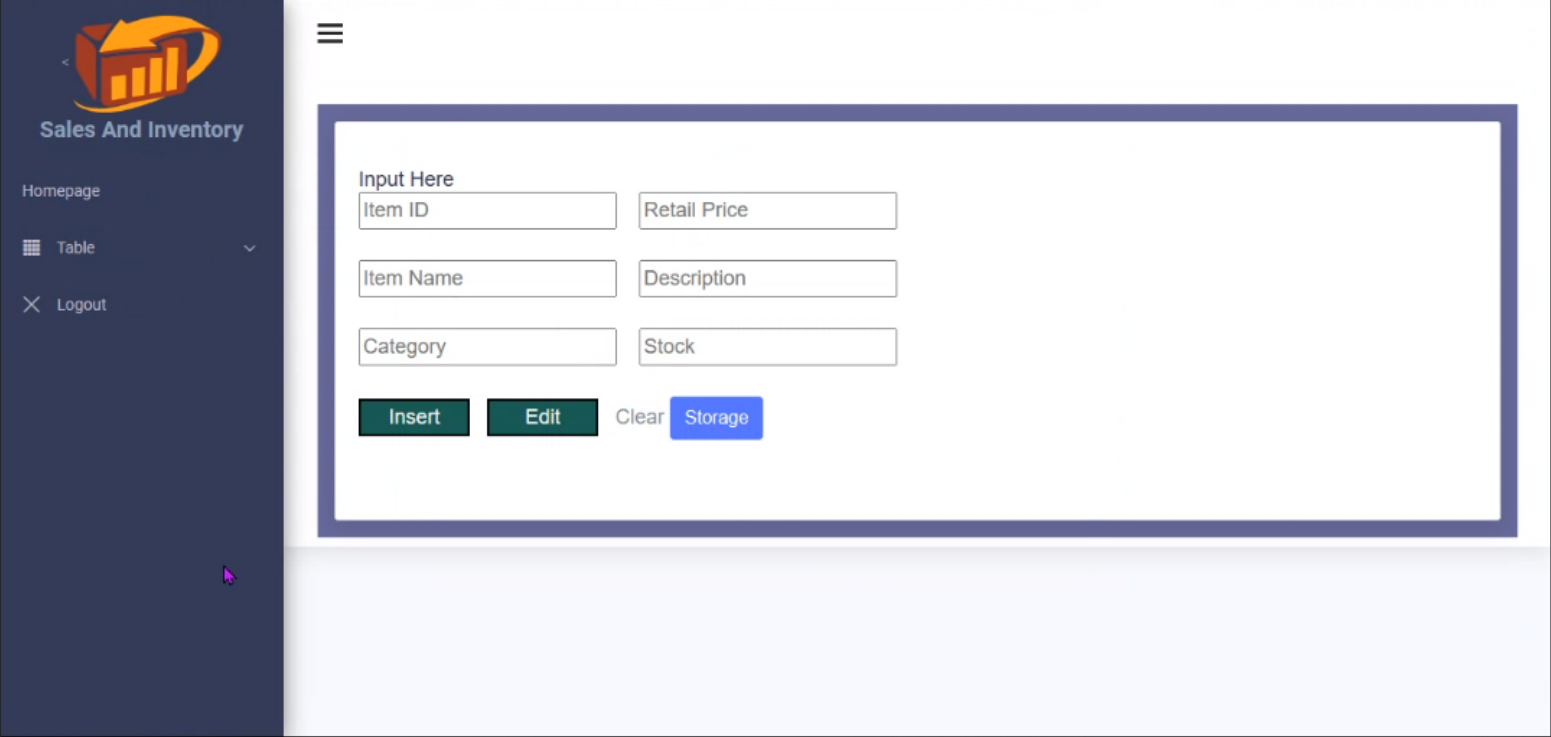Click the Sales And Inventory title text
Screen dimensions: 1551x737
point(141,130)
